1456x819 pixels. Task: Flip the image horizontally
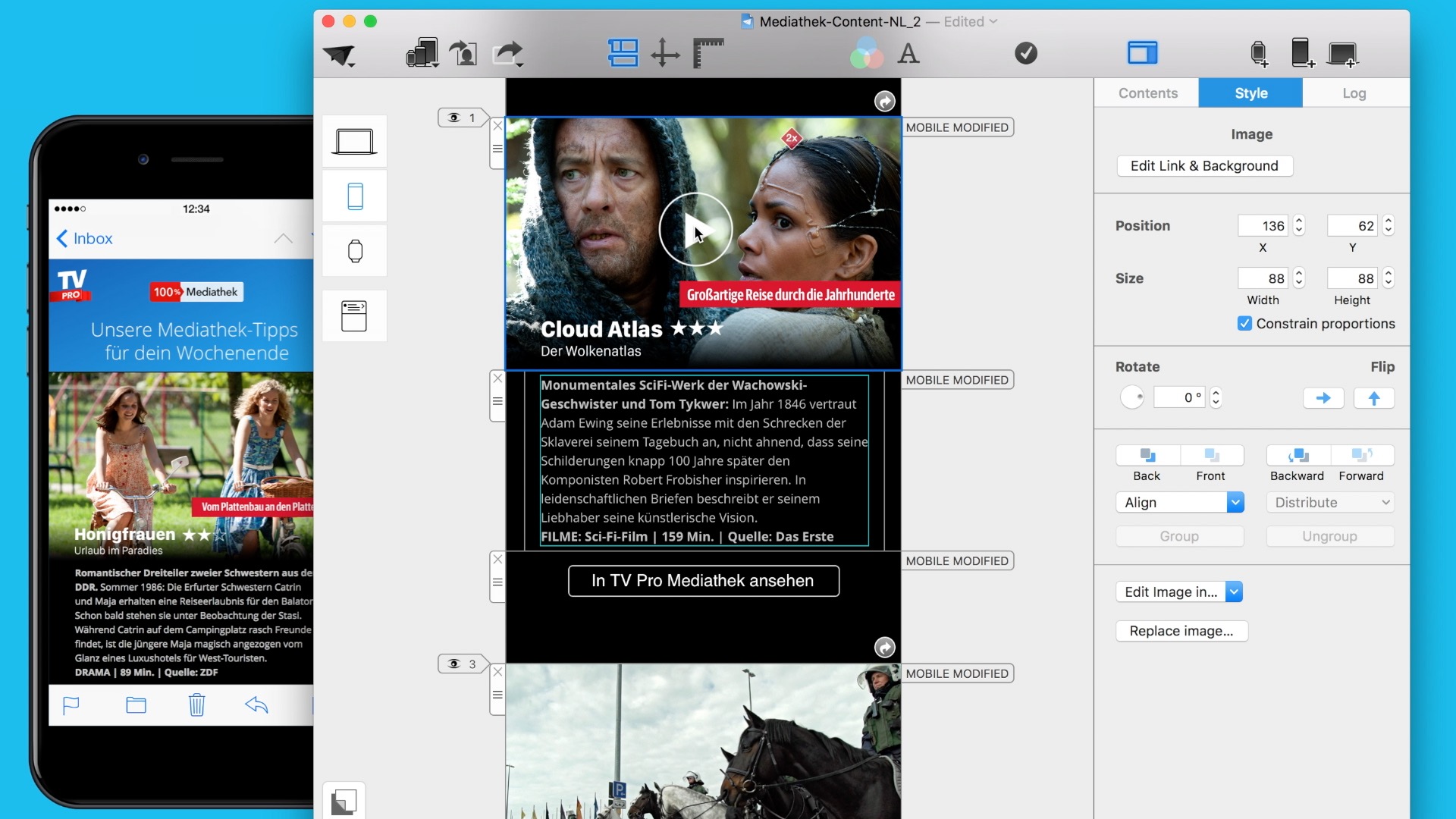coord(1323,398)
